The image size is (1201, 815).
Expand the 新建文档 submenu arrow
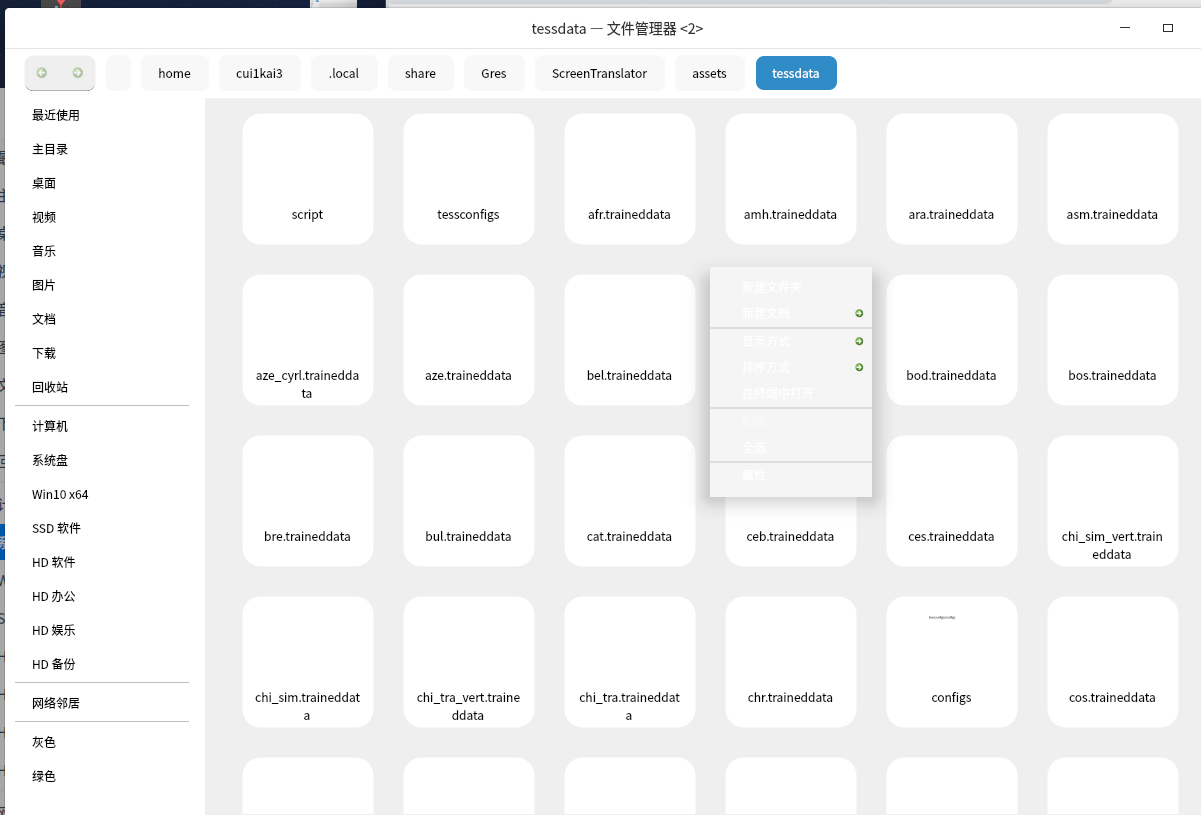pyautogui.click(x=859, y=314)
